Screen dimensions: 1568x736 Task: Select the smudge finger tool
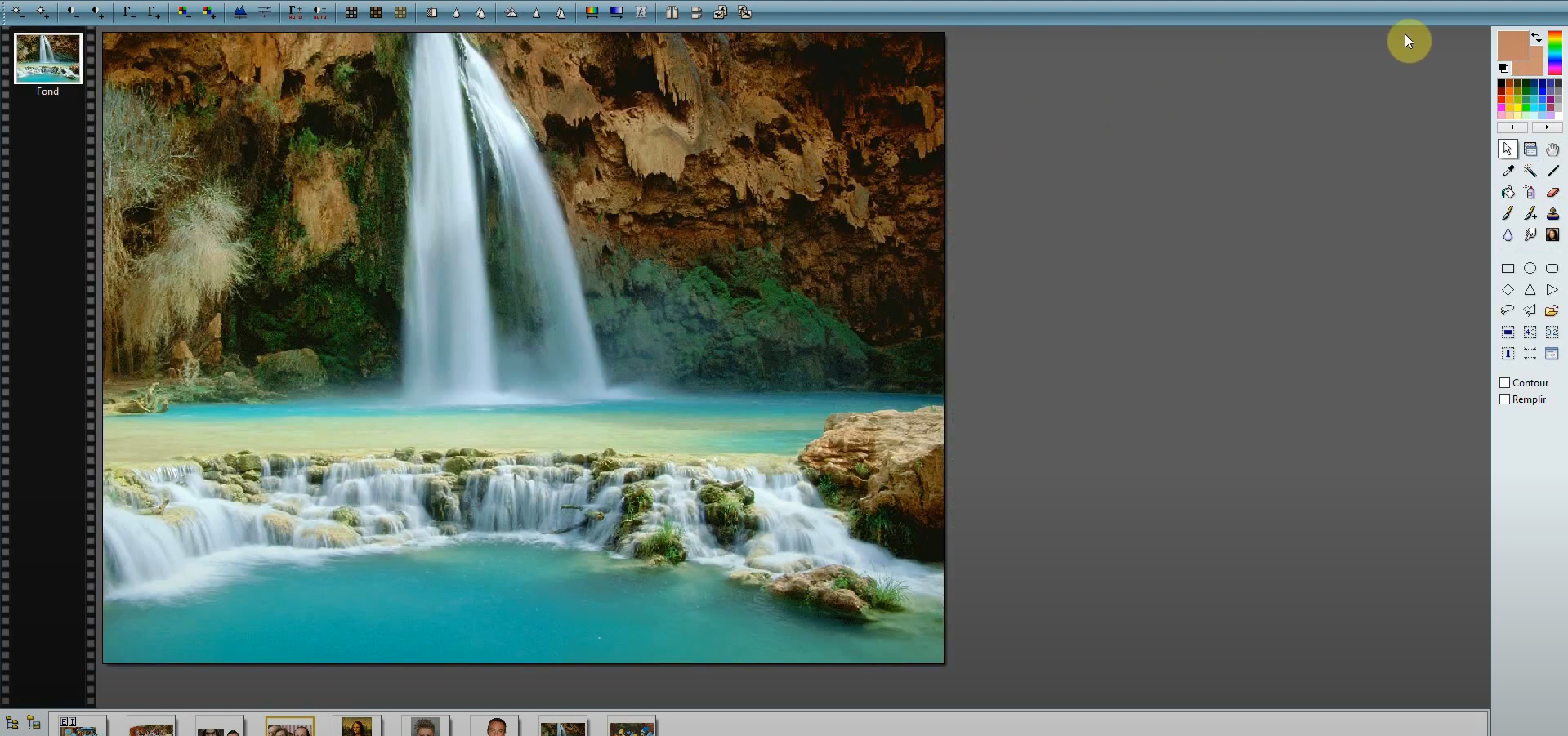(1530, 234)
